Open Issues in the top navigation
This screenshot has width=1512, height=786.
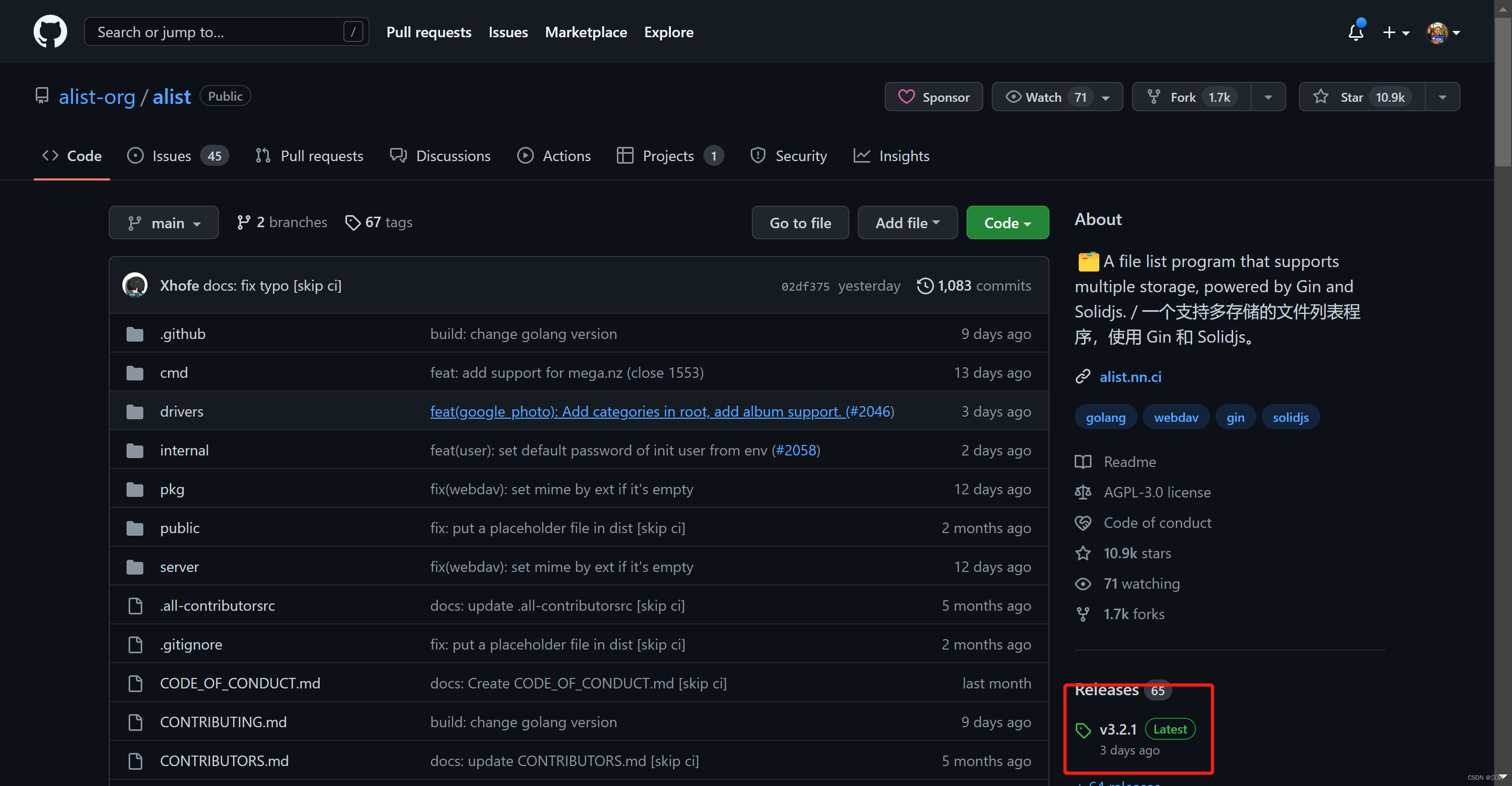click(x=508, y=31)
